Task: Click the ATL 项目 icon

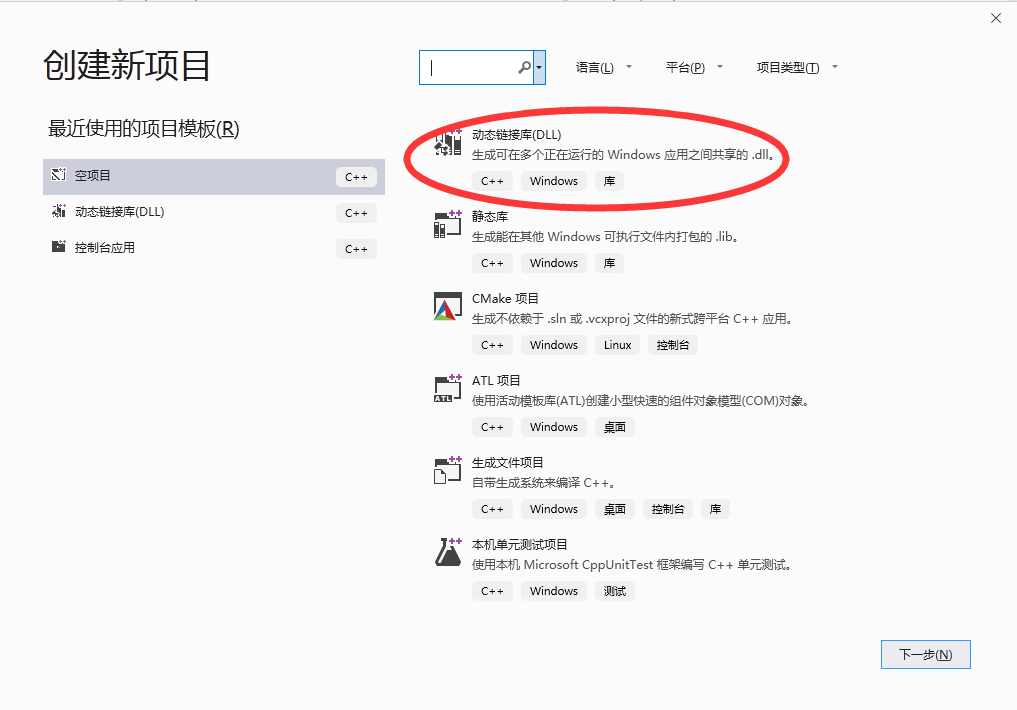Action: point(447,388)
